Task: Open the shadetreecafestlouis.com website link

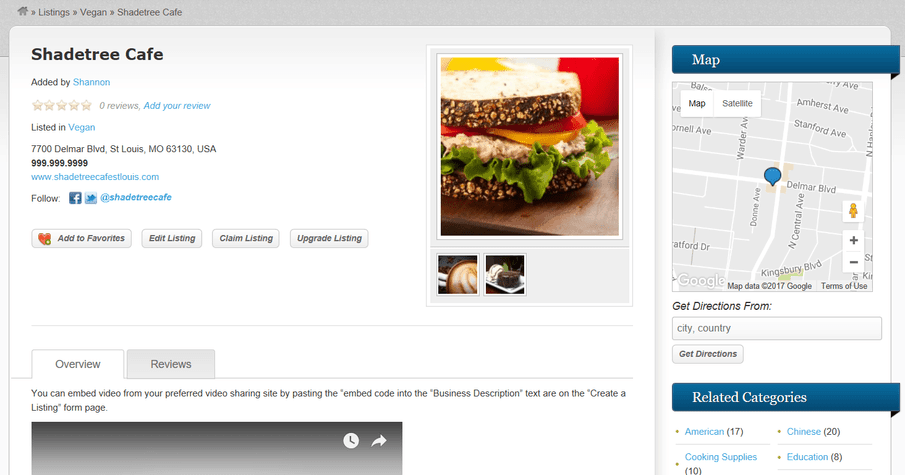Action: (95, 177)
